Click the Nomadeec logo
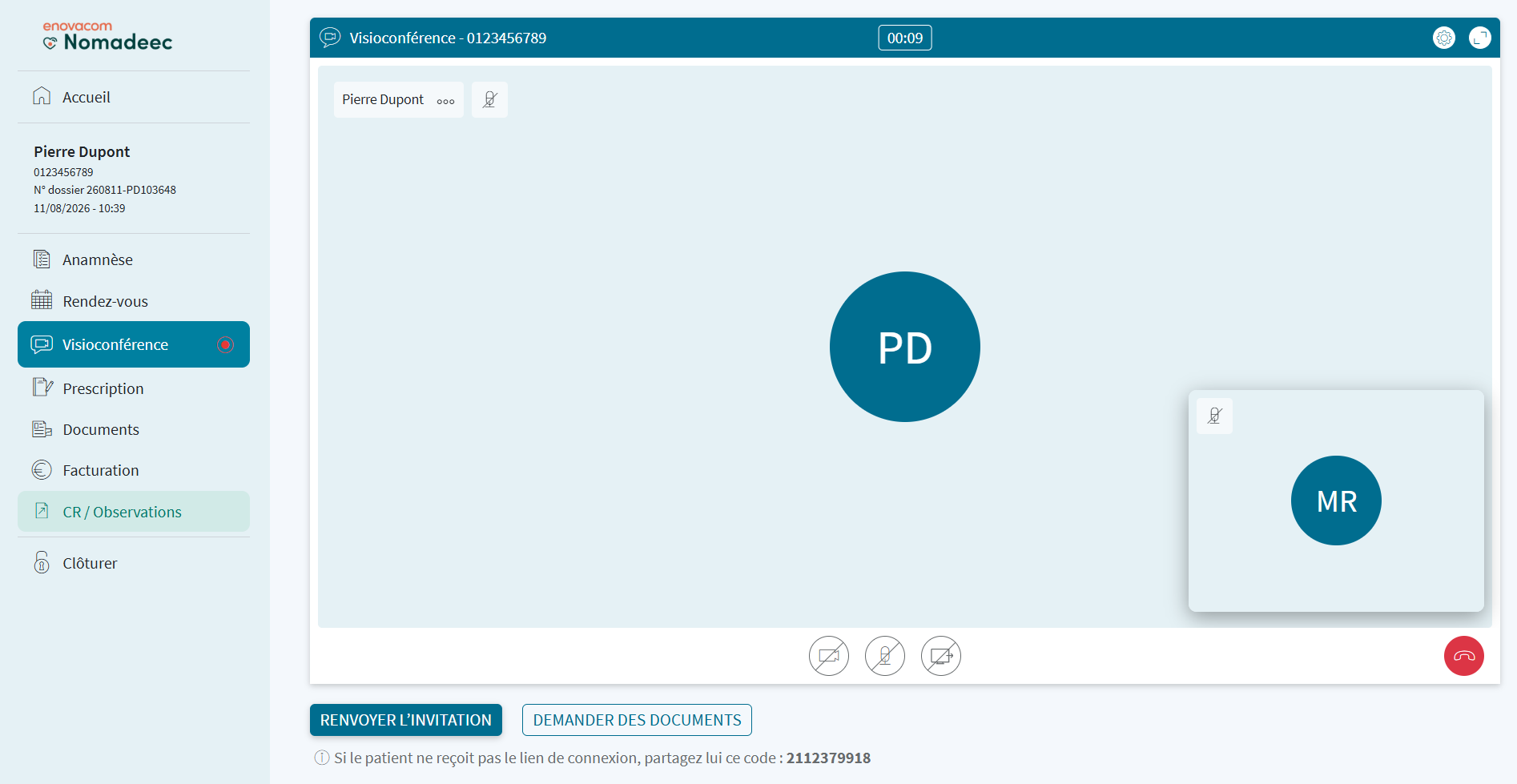This screenshot has width=1517, height=784. pyautogui.click(x=107, y=37)
